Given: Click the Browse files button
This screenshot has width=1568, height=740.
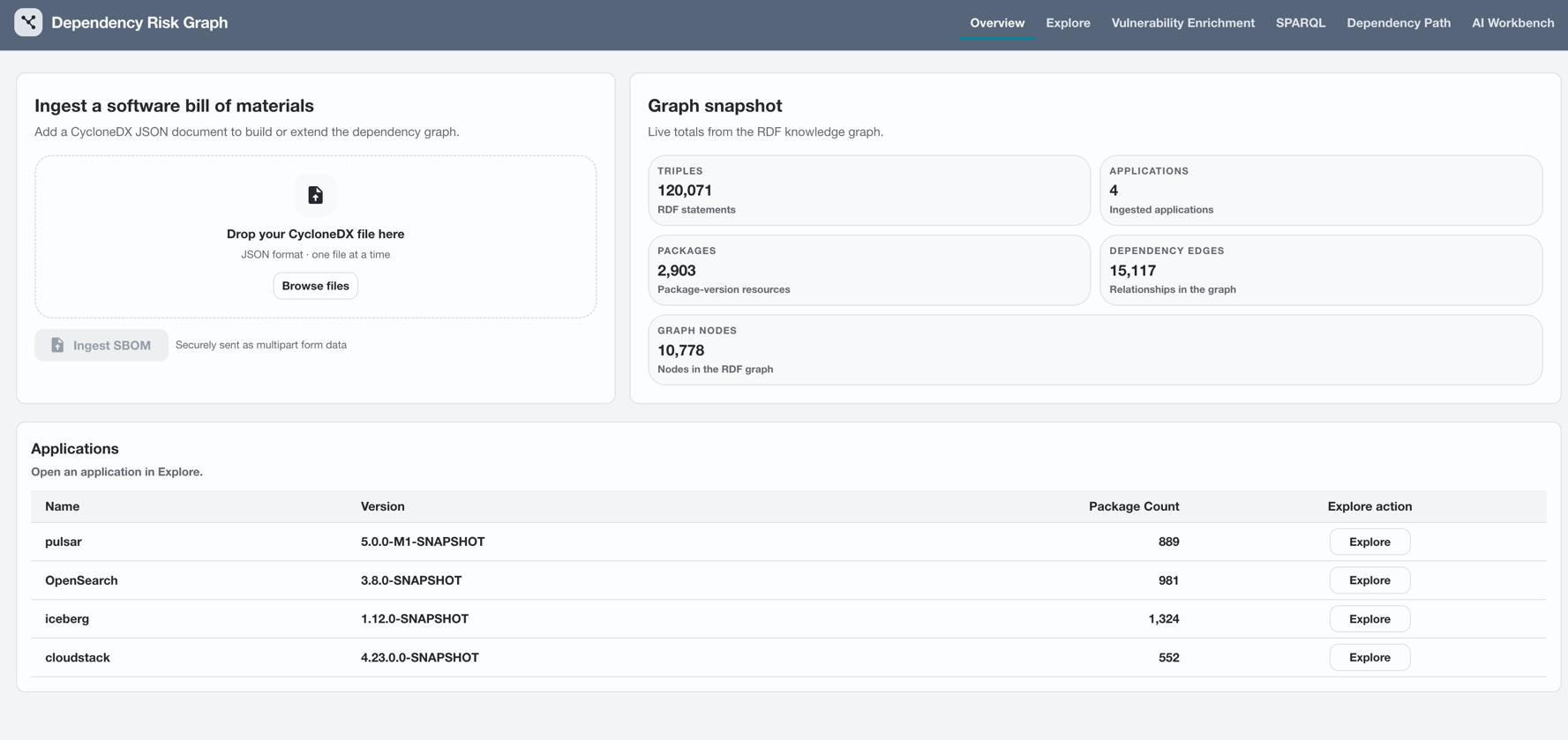Looking at the screenshot, I should tap(315, 286).
